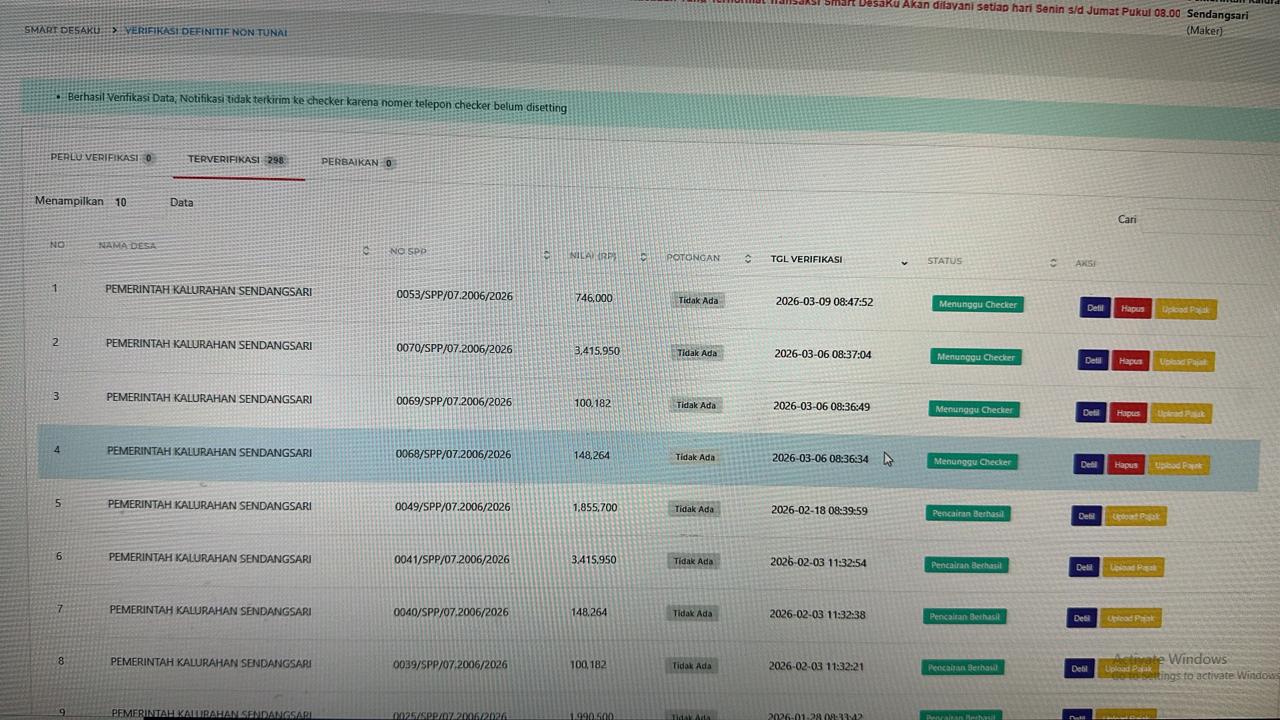The height and width of the screenshot is (720, 1280).
Task: Sort by the POTONGAN column arrow
Action: click(748, 259)
